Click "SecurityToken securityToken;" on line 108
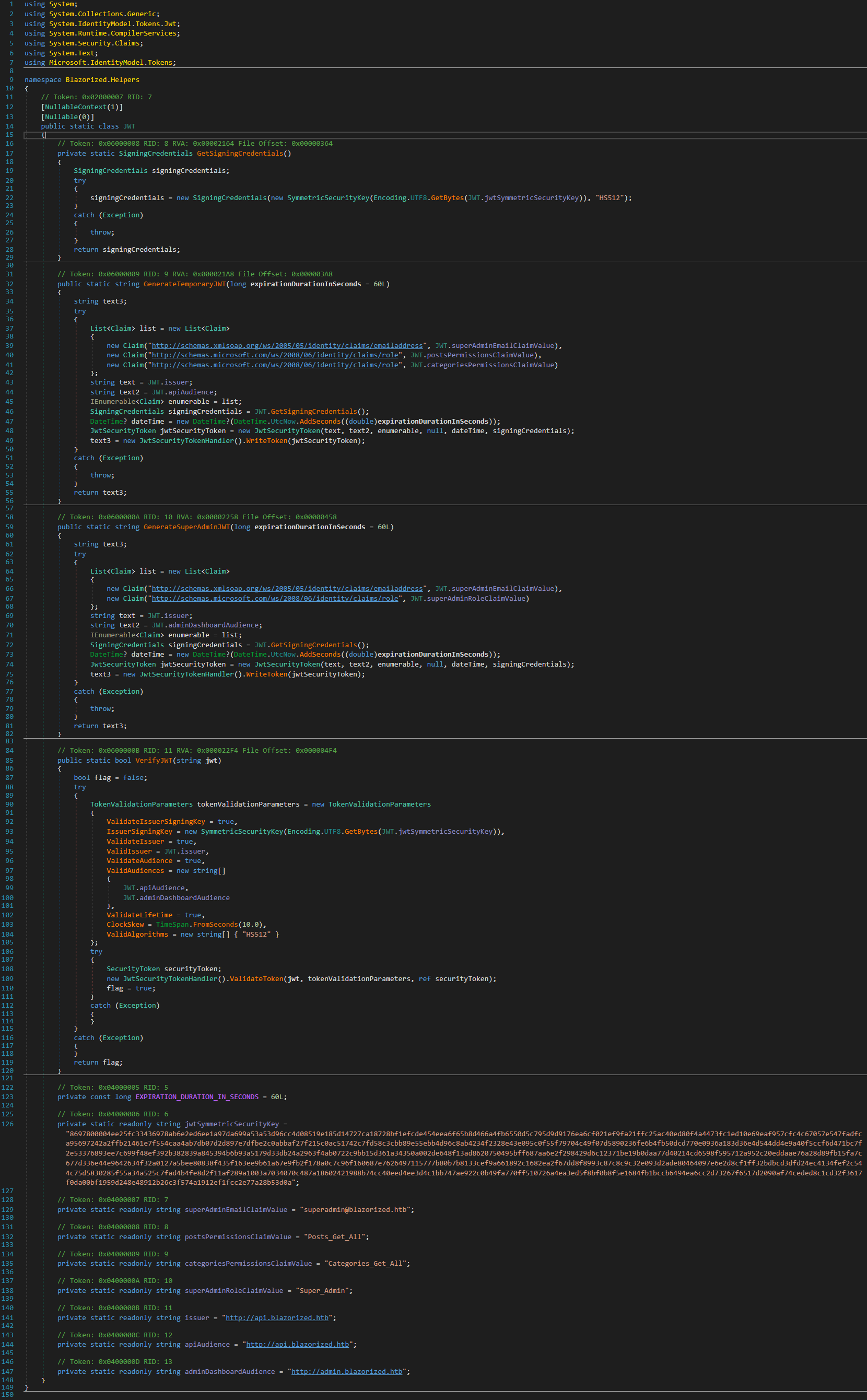Viewport: 867px width, 1400px height. (x=164, y=969)
